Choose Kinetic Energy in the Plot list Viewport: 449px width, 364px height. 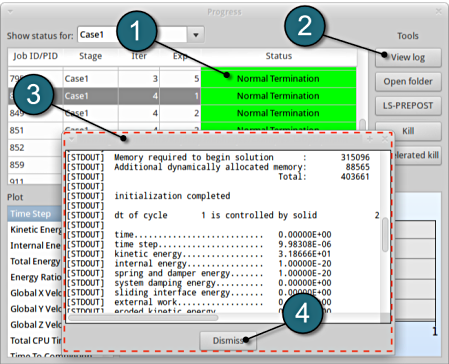[35, 230]
